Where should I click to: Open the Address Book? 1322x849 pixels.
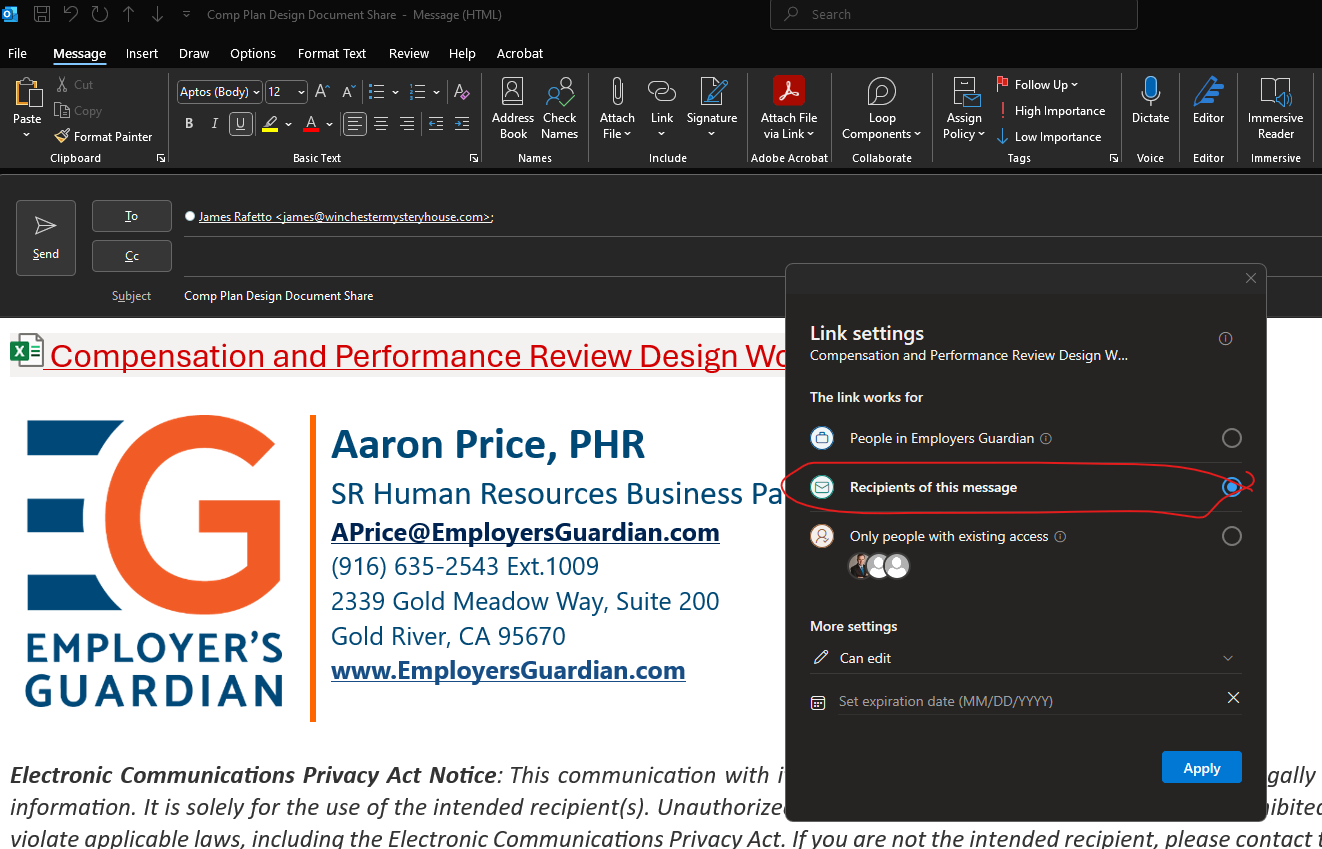(513, 108)
